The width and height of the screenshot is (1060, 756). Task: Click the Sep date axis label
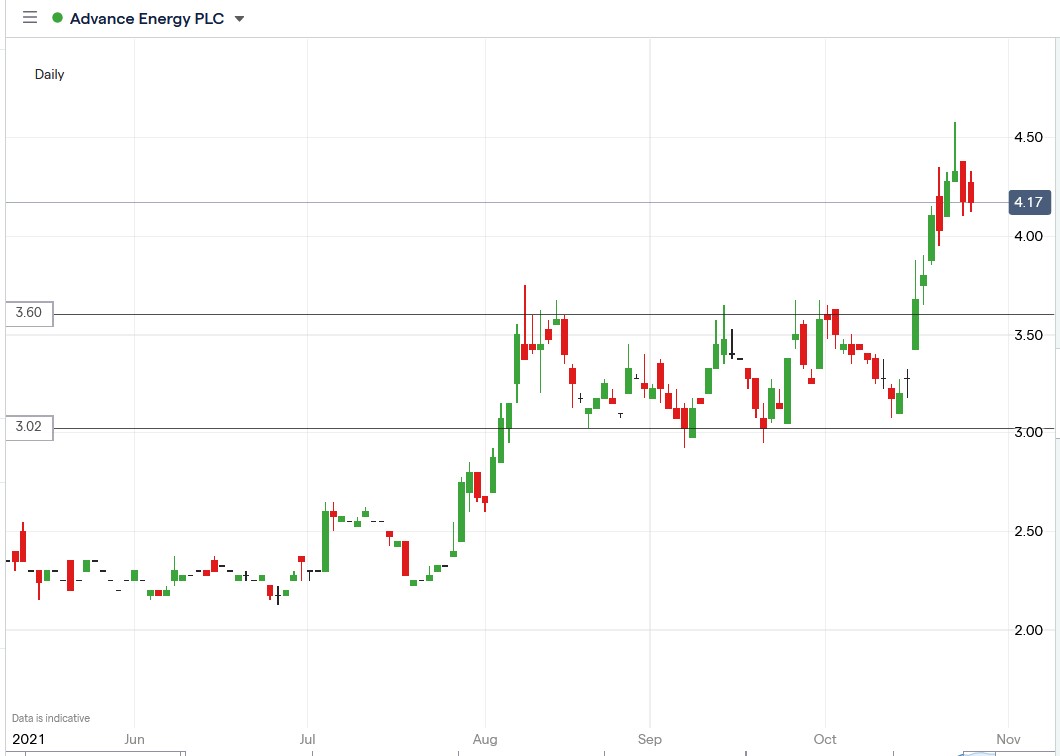tap(650, 739)
